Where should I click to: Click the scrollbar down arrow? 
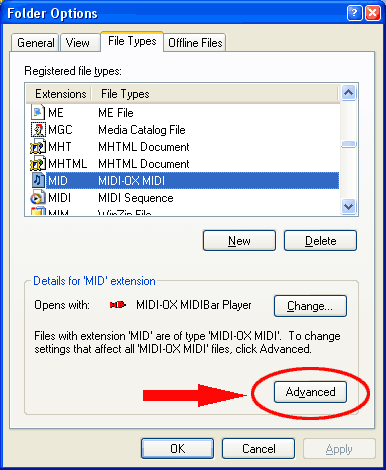pyautogui.click(x=348, y=207)
